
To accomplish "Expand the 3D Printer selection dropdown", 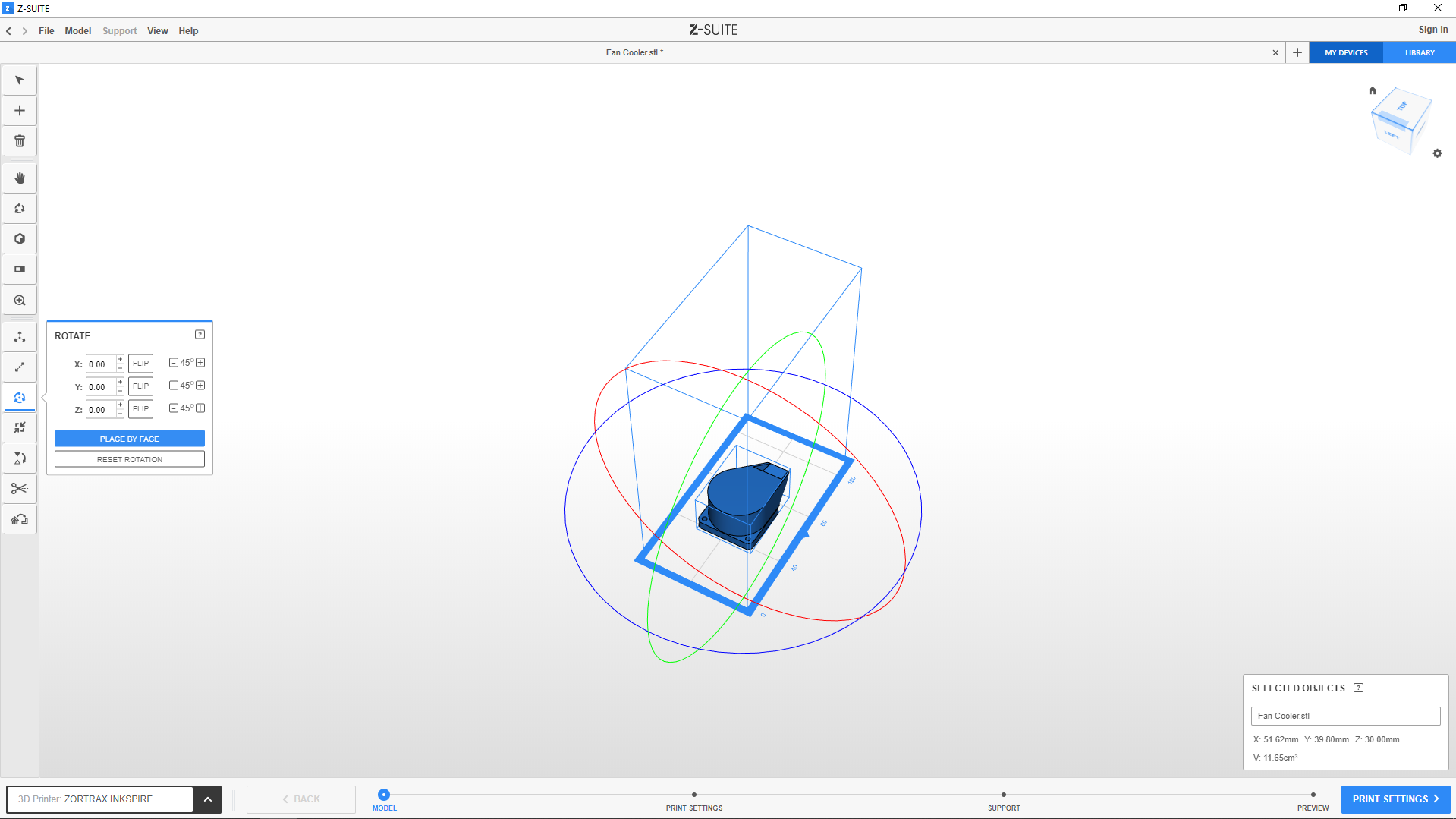I will (x=207, y=799).
